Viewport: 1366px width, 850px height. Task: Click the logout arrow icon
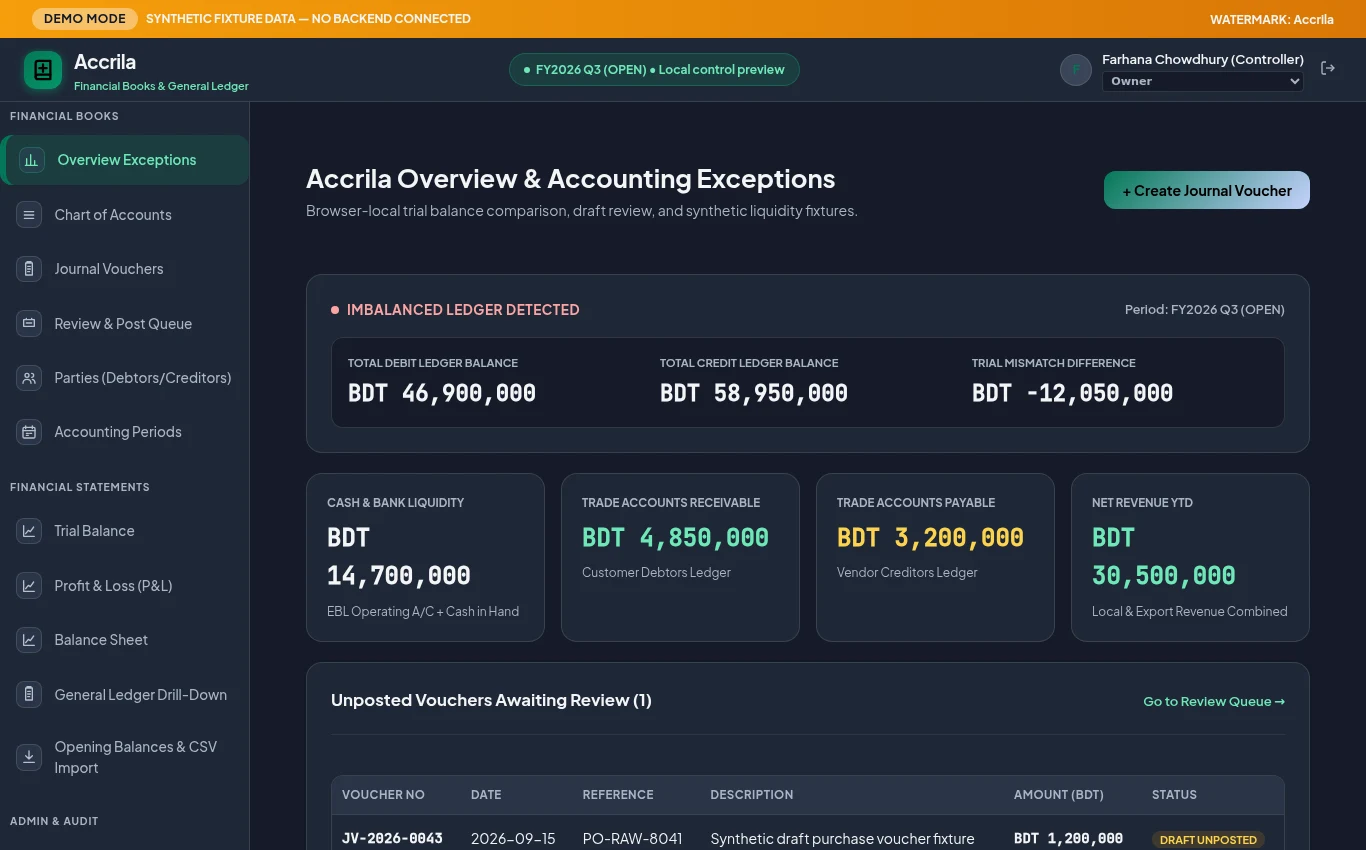click(x=1328, y=68)
